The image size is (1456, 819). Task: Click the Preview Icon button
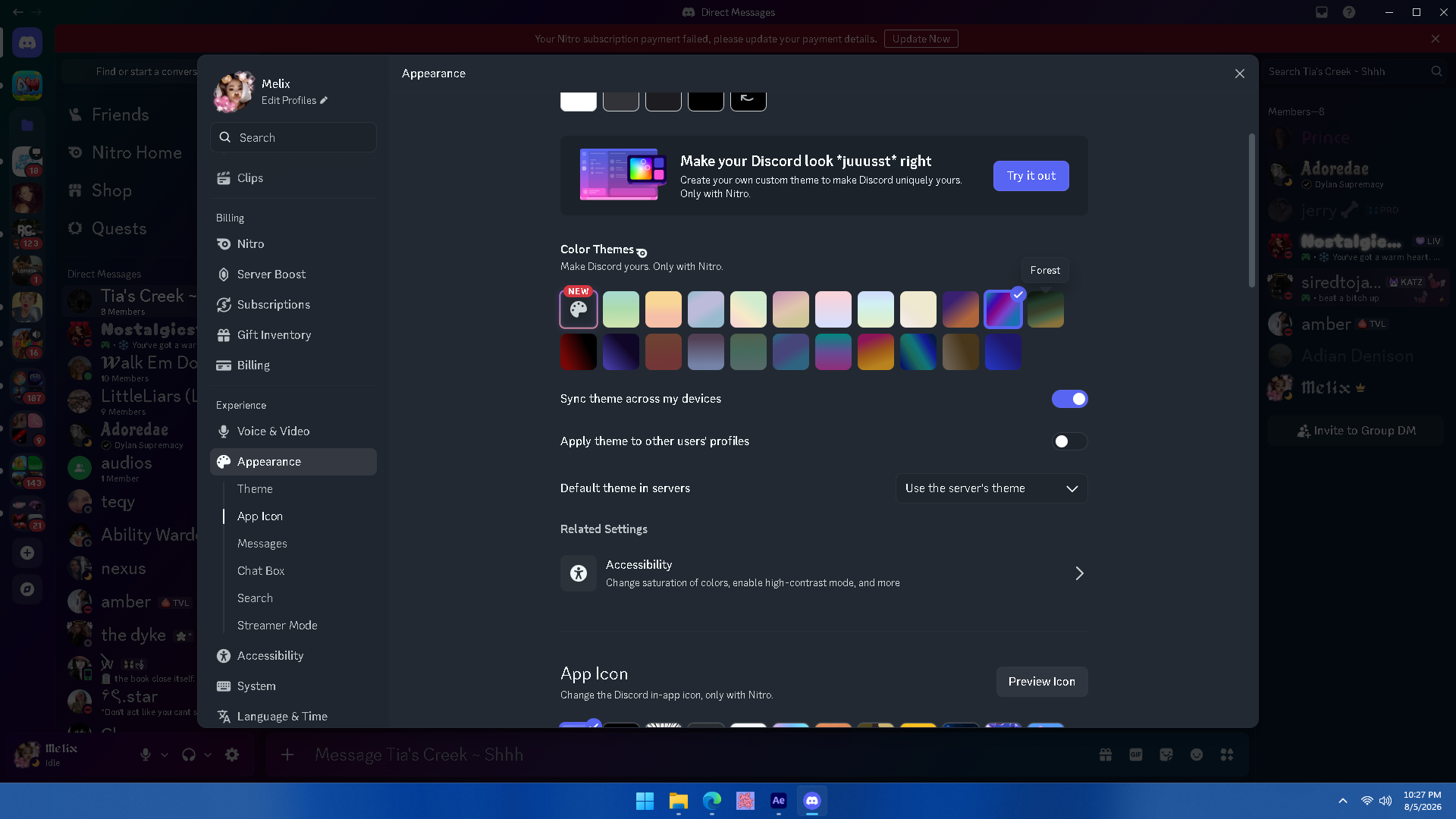coord(1042,682)
